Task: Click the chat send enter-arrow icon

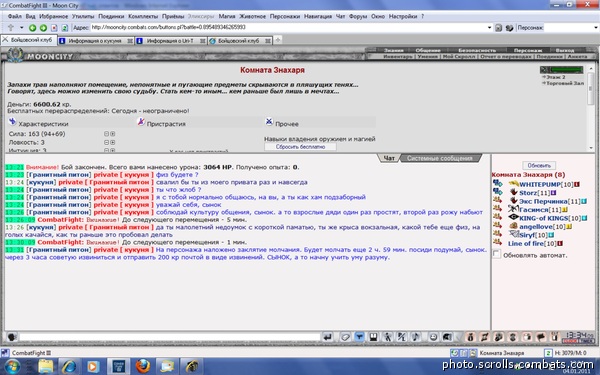Action: coord(328,337)
